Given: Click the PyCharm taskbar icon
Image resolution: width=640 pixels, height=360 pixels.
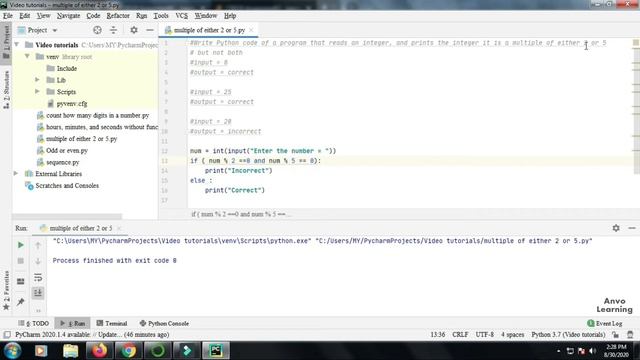Looking at the screenshot, I should 216,351.
